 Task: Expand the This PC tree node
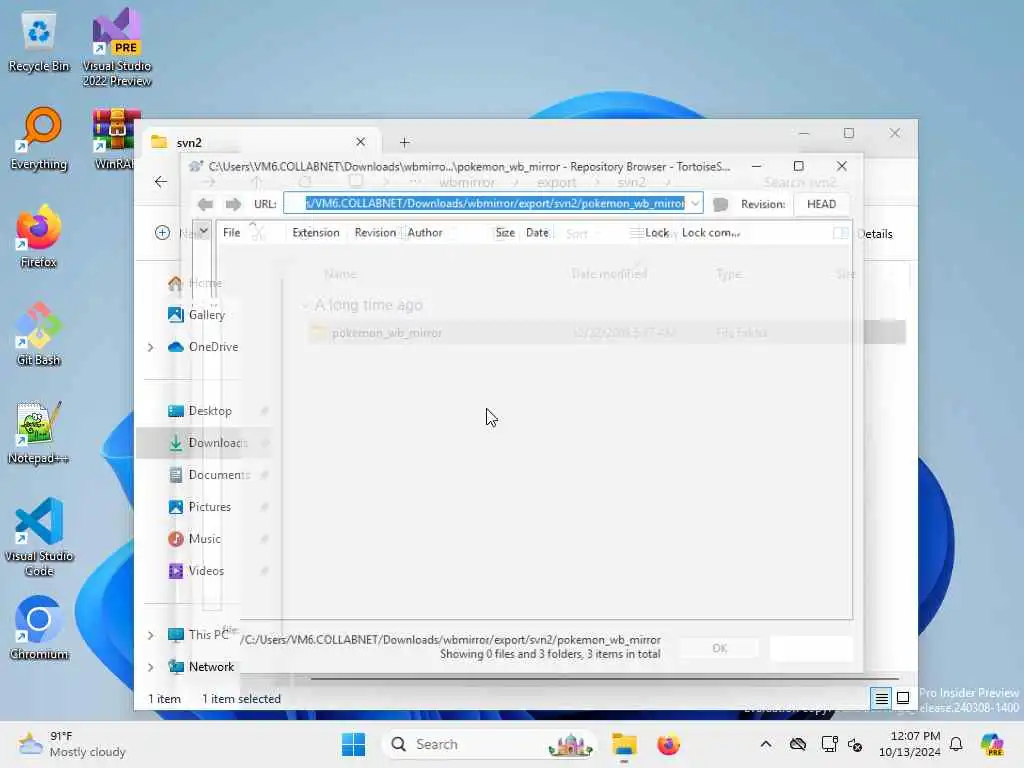click(151, 635)
